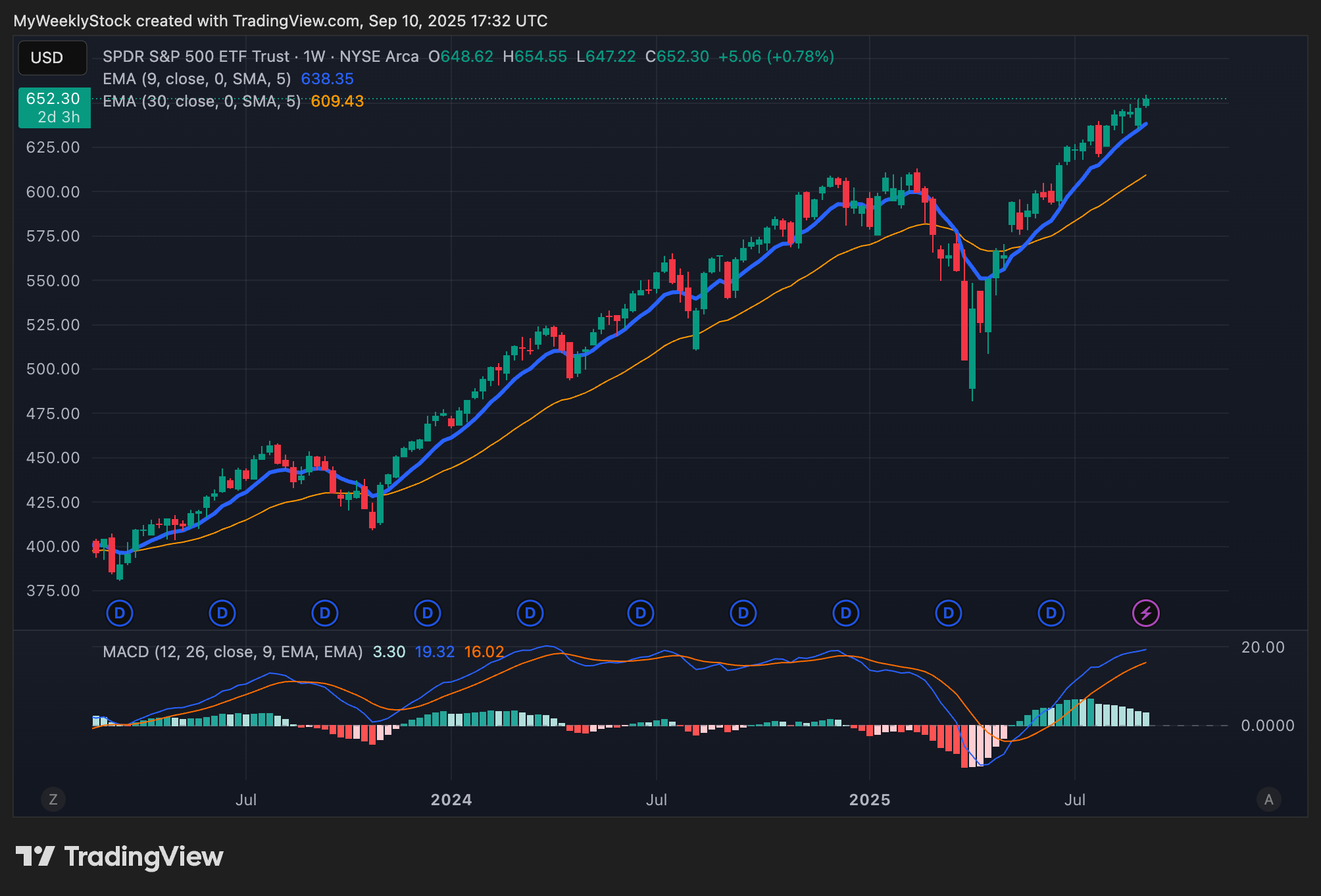
Task: Click the TradingView.com text in the header caption
Action: click(296, 21)
